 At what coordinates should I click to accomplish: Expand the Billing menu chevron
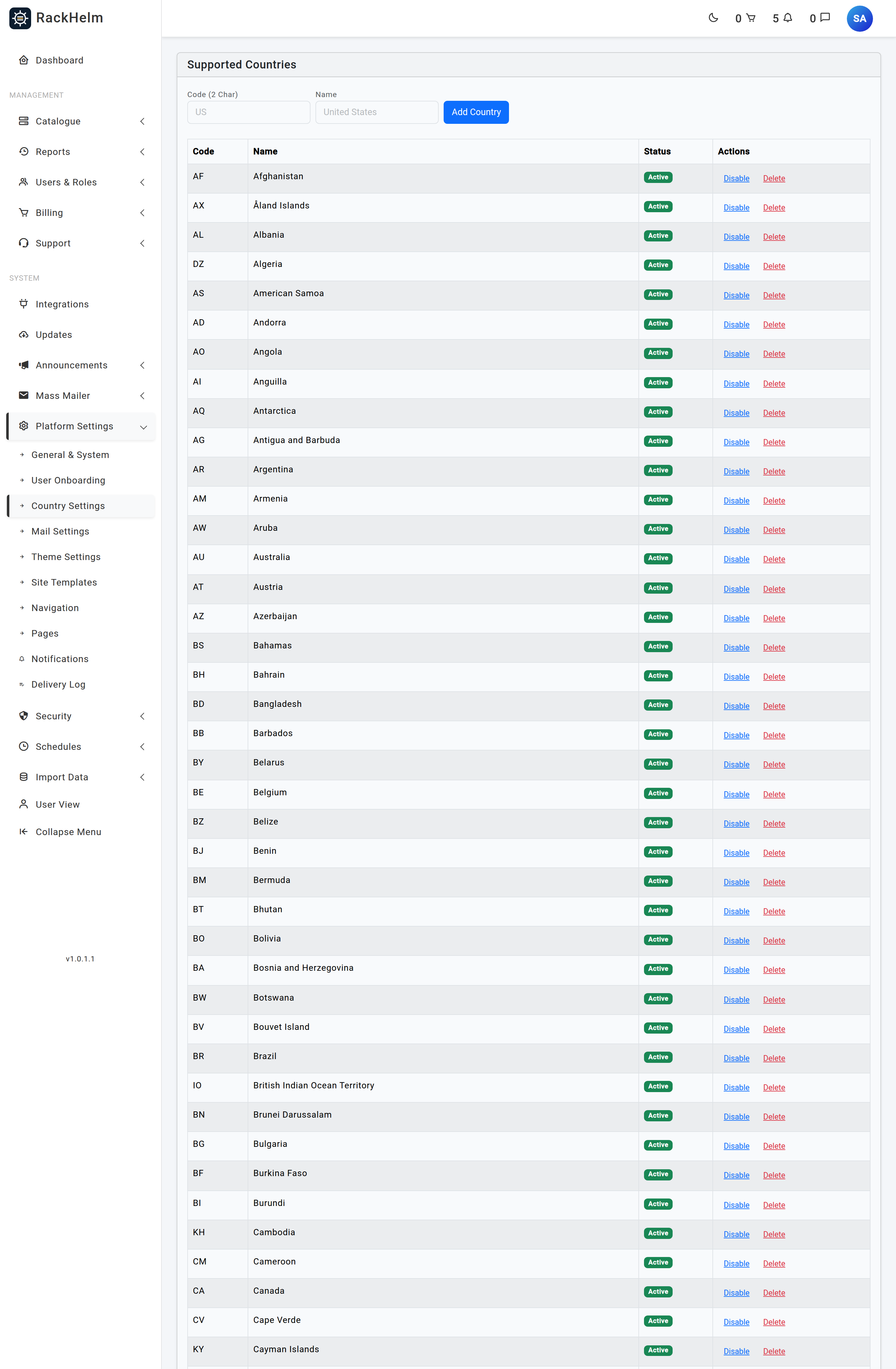point(142,212)
